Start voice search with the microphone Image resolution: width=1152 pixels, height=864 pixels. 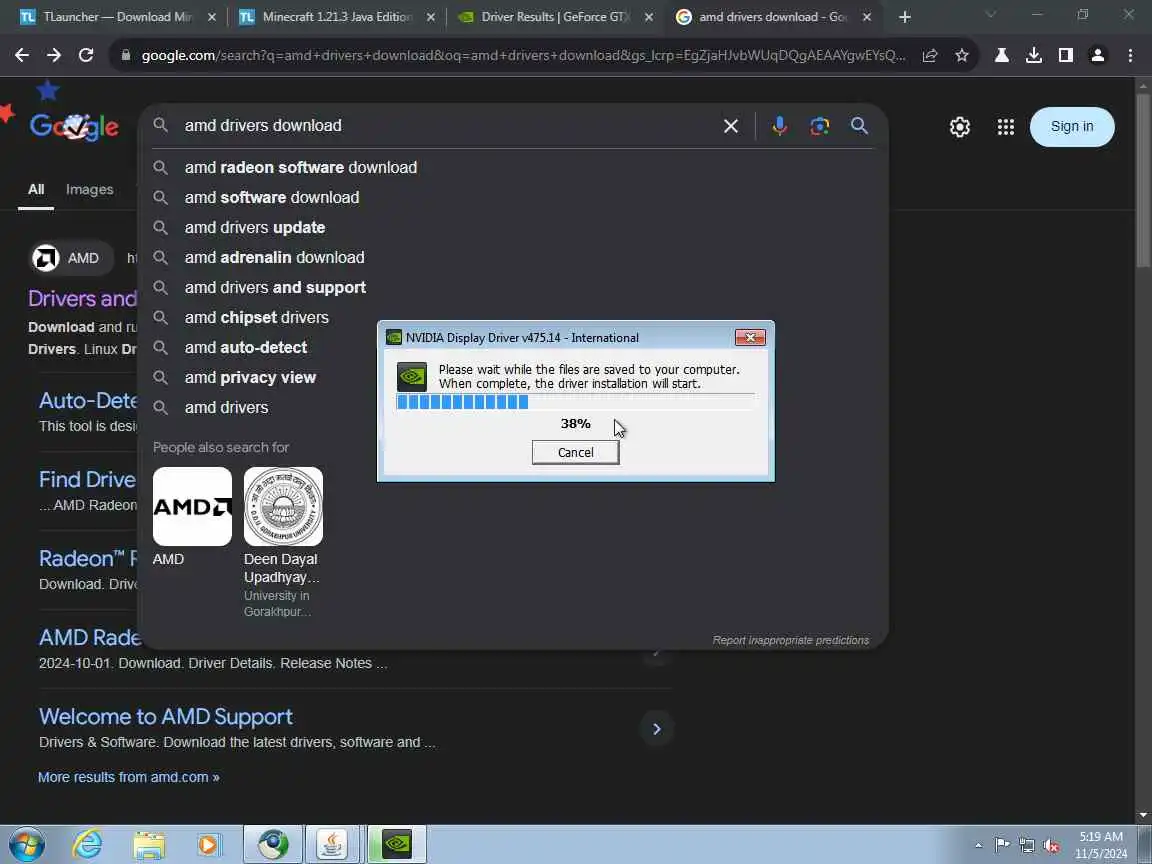pos(780,126)
